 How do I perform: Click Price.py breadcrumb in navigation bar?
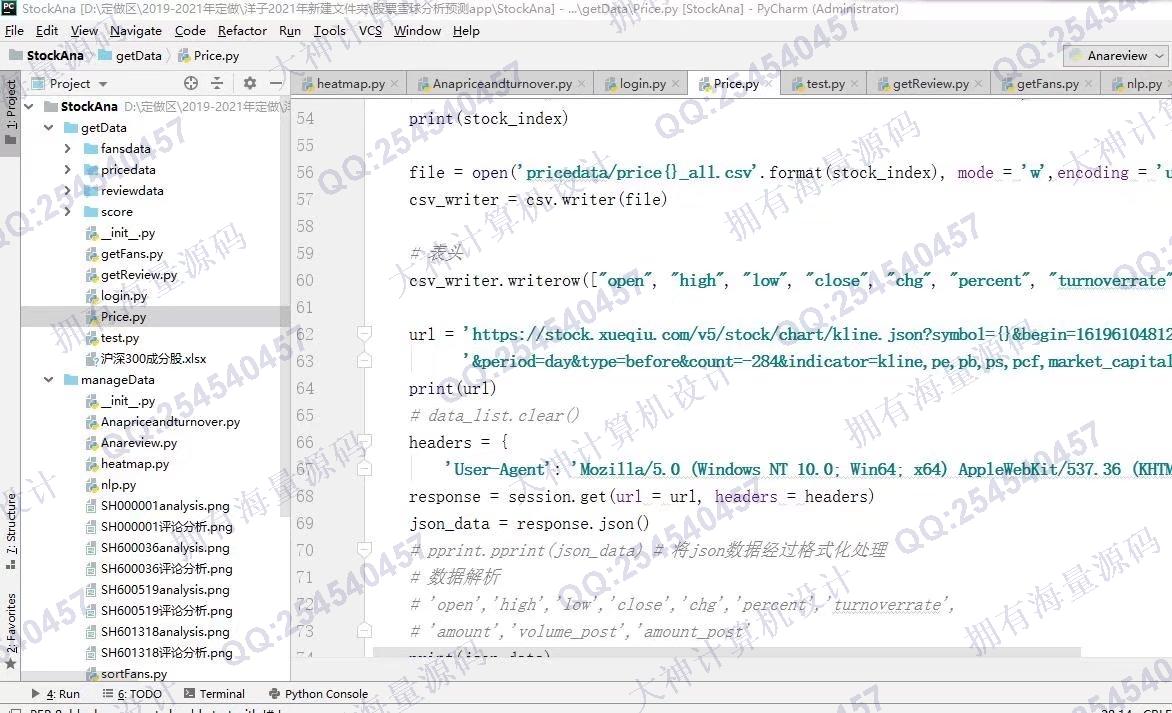tap(209, 55)
